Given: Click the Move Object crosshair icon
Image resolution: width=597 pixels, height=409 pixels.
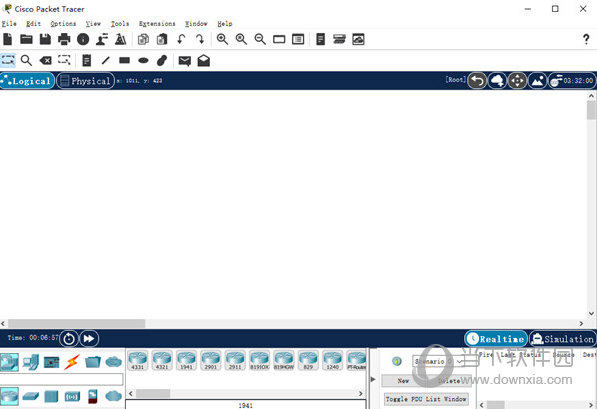Looking at the screenshot, I should (x=517, y=81).
